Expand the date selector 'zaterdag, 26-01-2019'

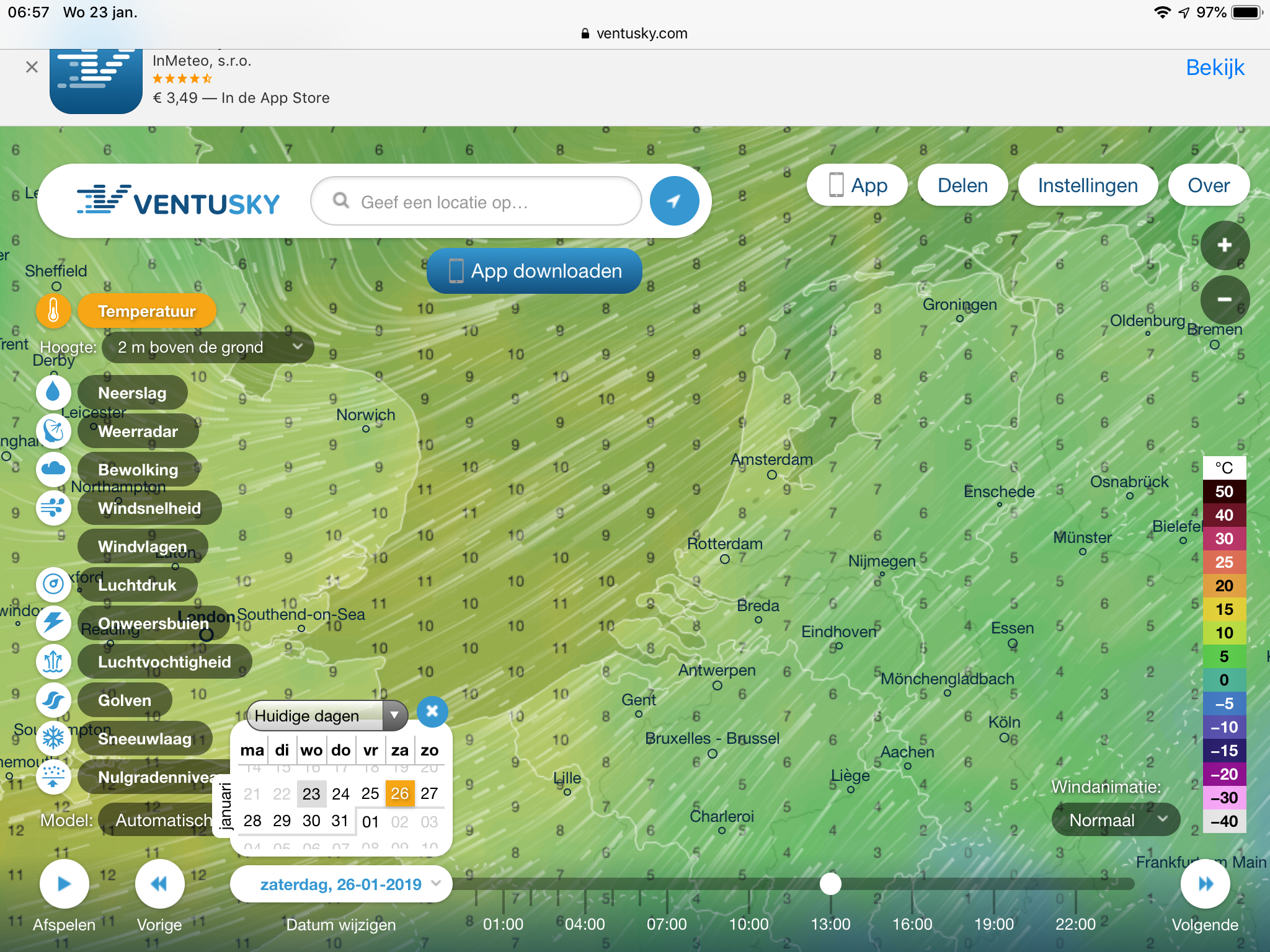click(x=341, y=884)
